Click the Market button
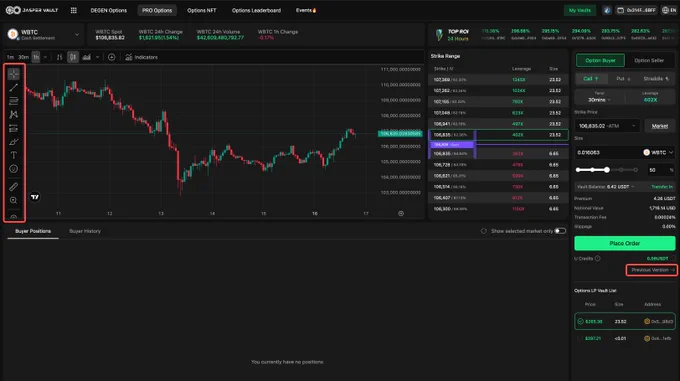The image size is (680, 381). (660, 126)
